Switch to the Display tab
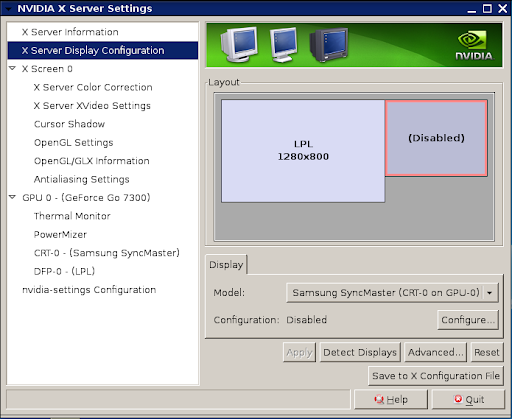 pos(226,265)
